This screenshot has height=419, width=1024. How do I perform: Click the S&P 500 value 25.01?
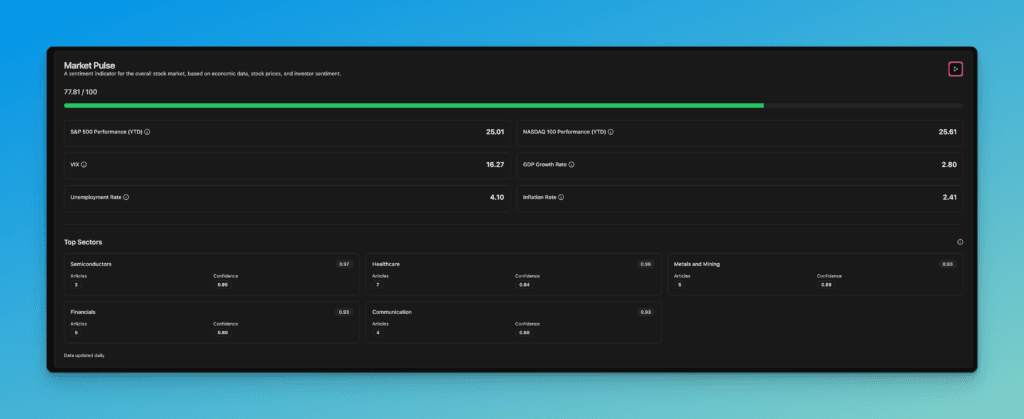click(x=494, y=131)
